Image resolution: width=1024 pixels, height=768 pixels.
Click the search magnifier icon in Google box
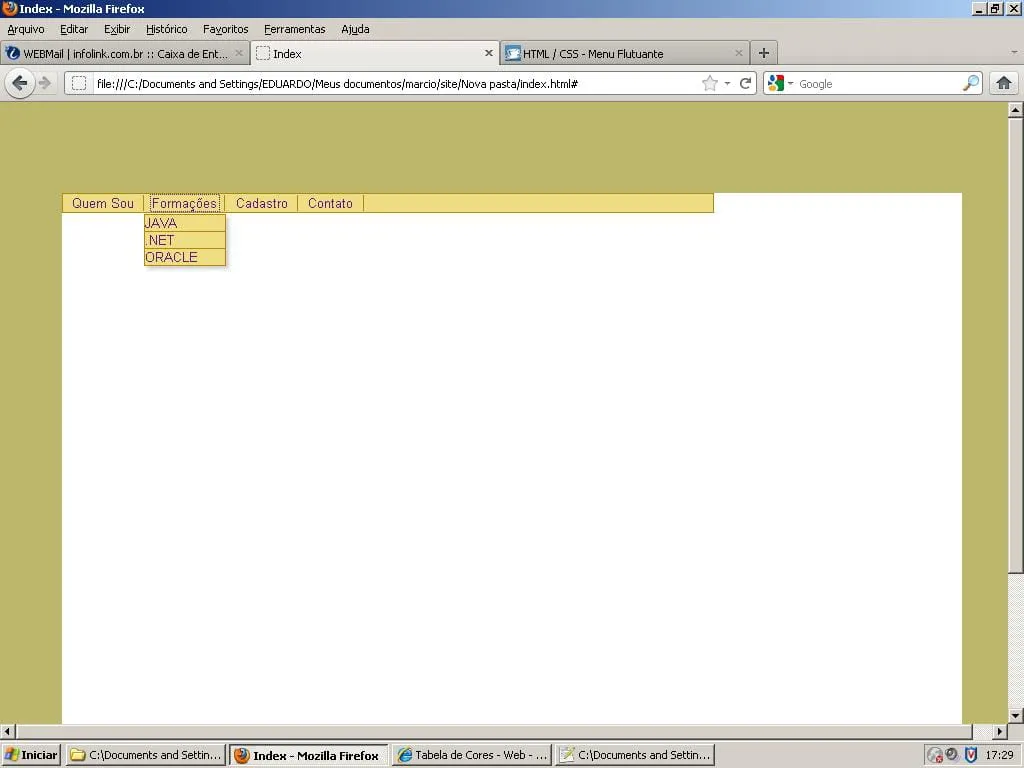[x=971, y=83]
